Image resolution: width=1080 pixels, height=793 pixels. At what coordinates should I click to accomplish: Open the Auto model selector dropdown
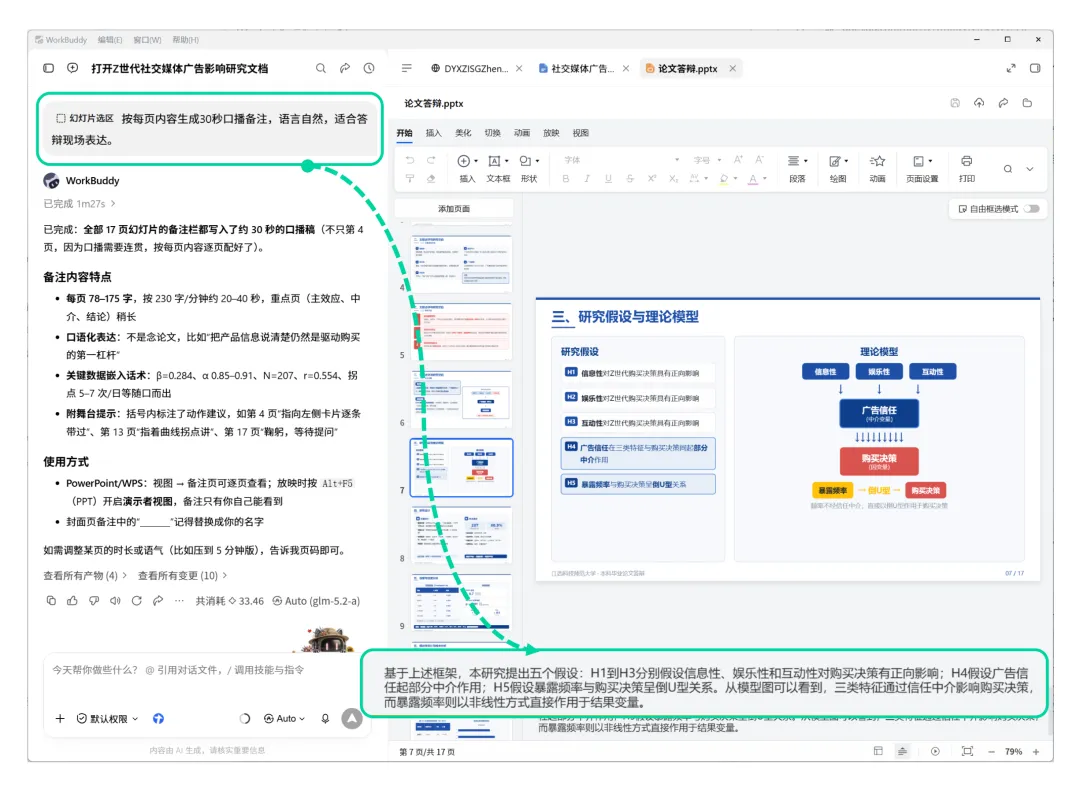(284, 719)
